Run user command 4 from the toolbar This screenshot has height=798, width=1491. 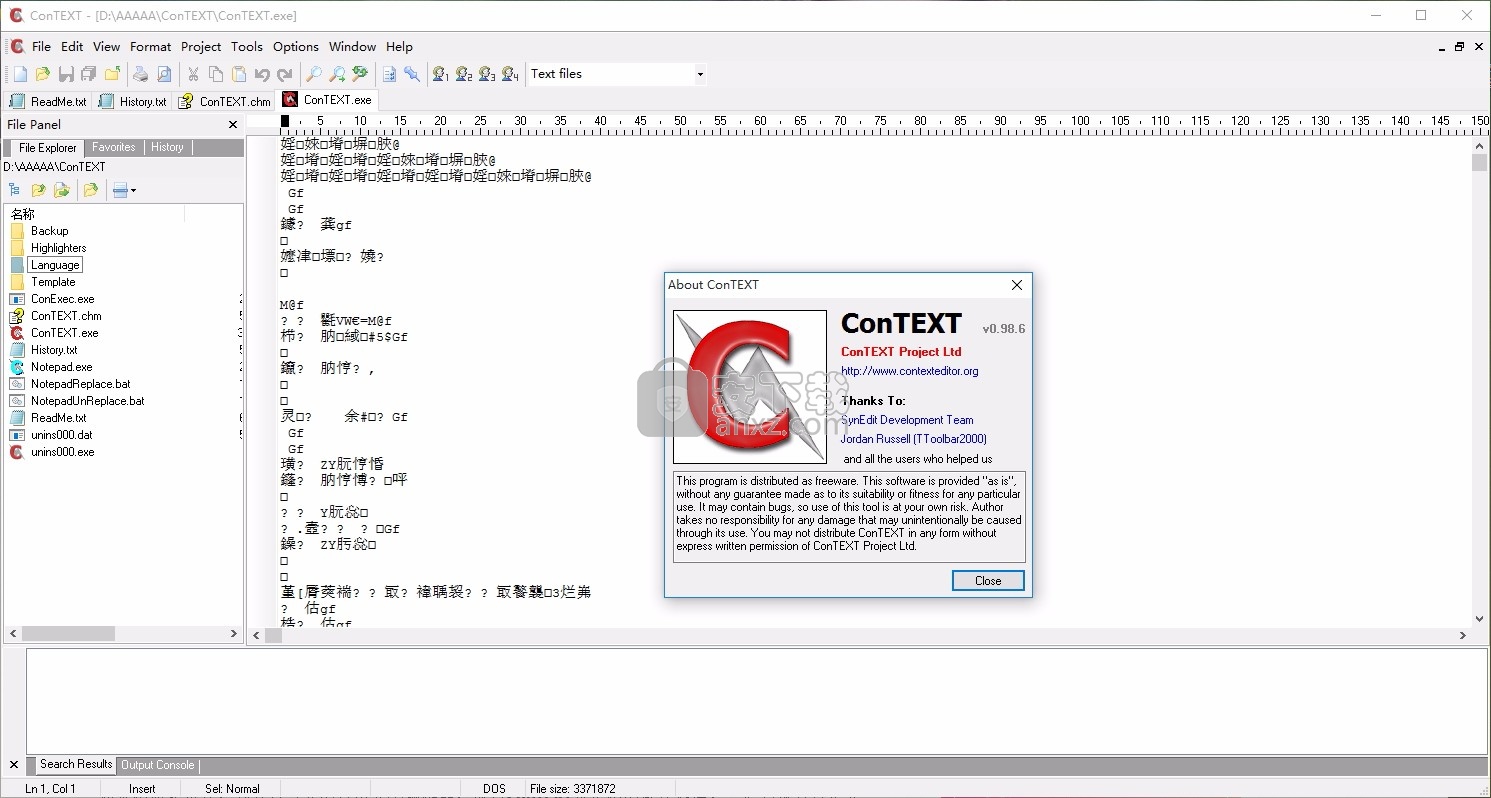[x=510, y=74]
